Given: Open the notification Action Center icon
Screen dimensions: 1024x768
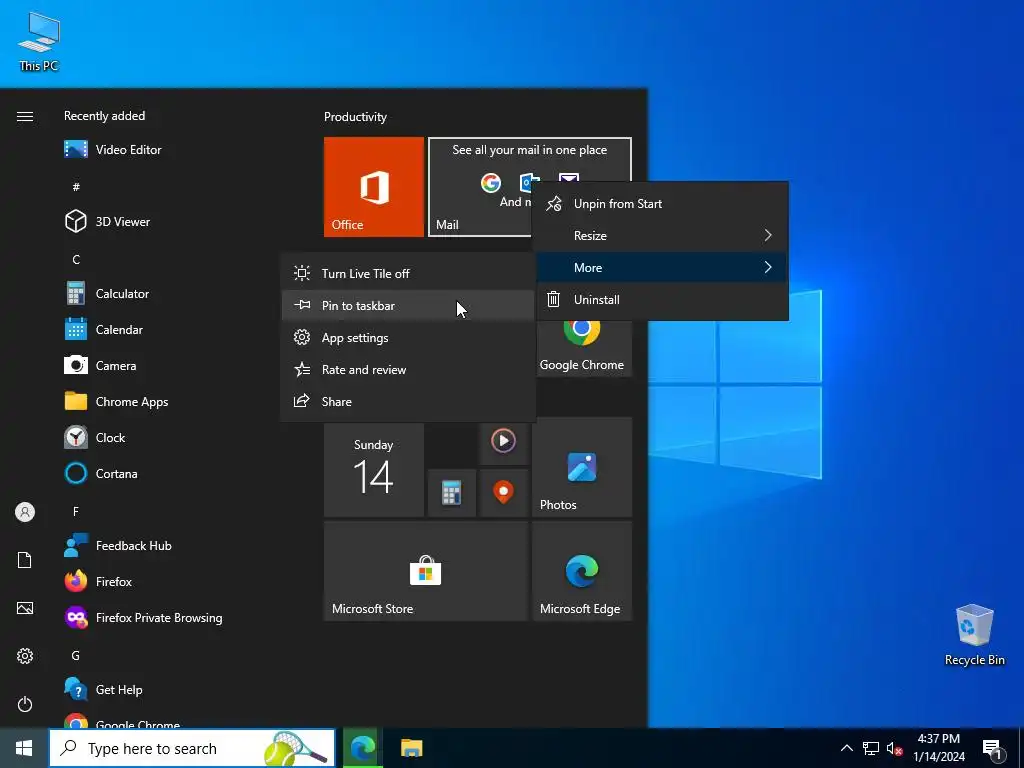Looking at the screenshot, I should 993,748.
